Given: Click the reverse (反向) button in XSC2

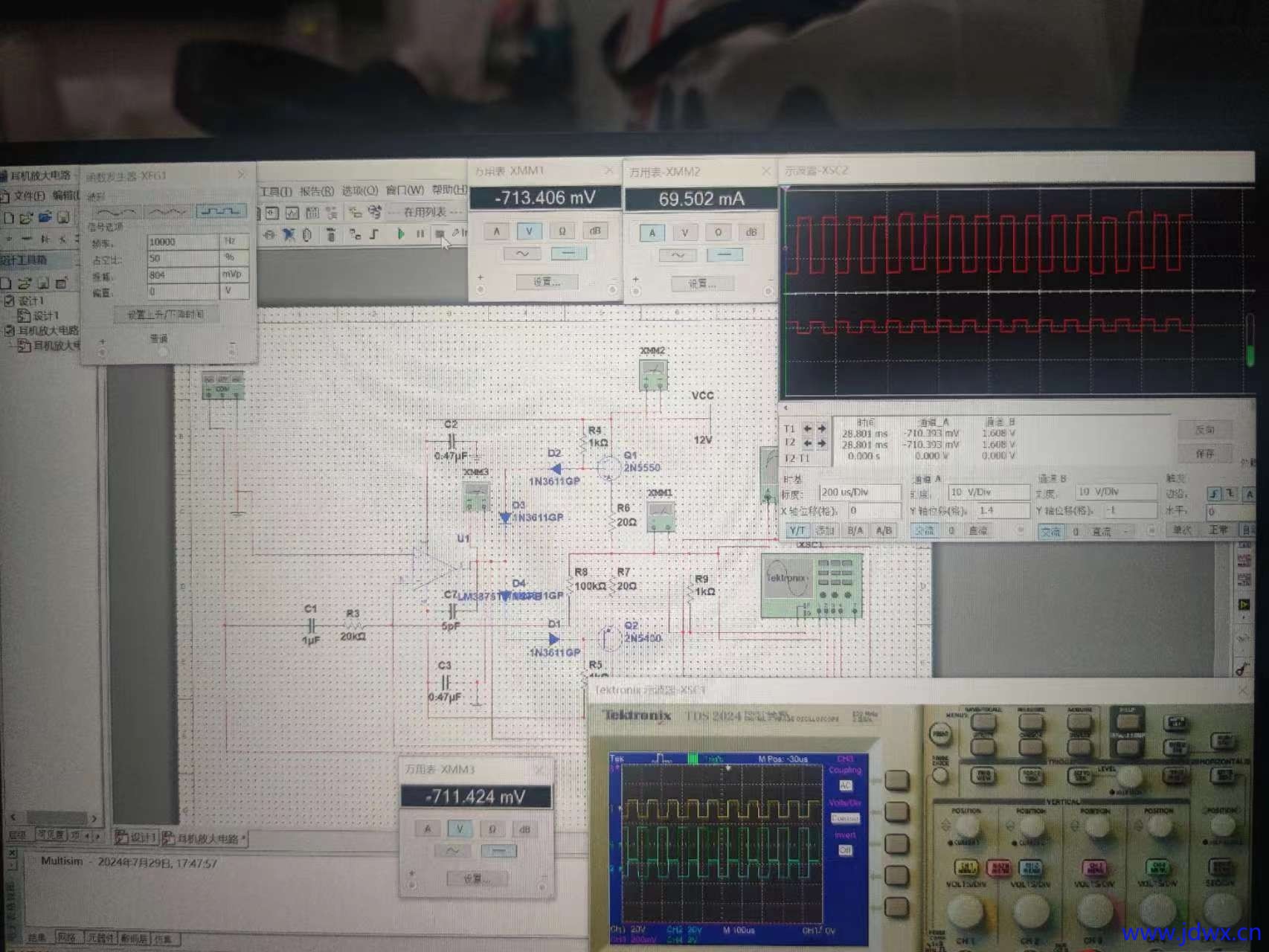Looking at the screenshot, I should (x=1205, y=430).
